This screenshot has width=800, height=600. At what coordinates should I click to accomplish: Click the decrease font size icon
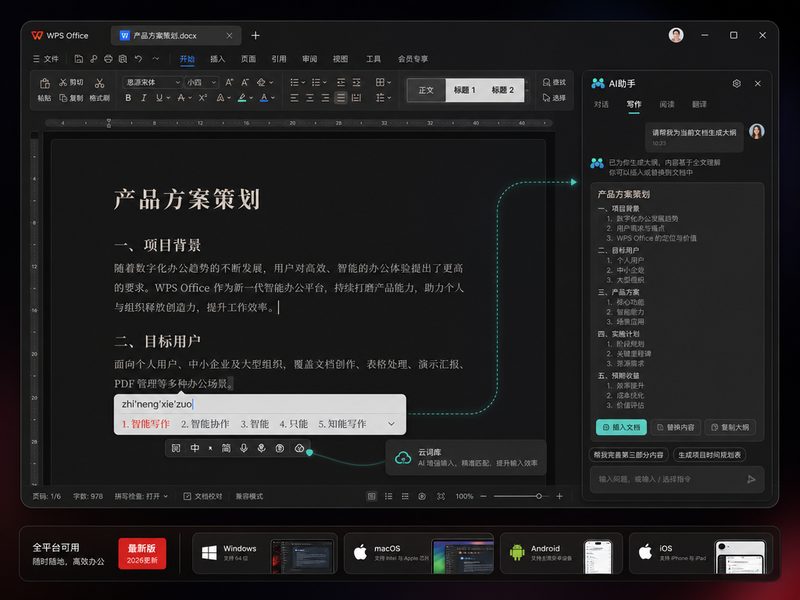coord(245,82)
